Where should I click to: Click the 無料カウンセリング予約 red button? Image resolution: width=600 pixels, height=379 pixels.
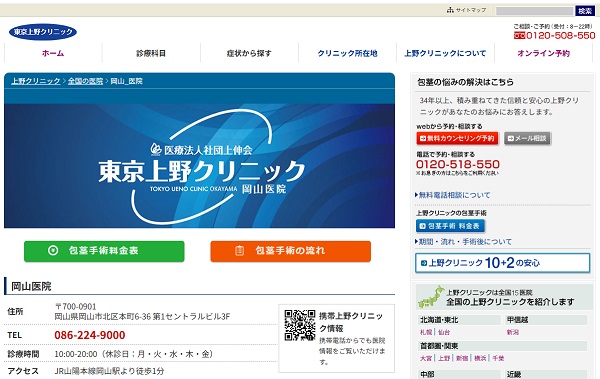pyautogui.click(x=457, y=138)
